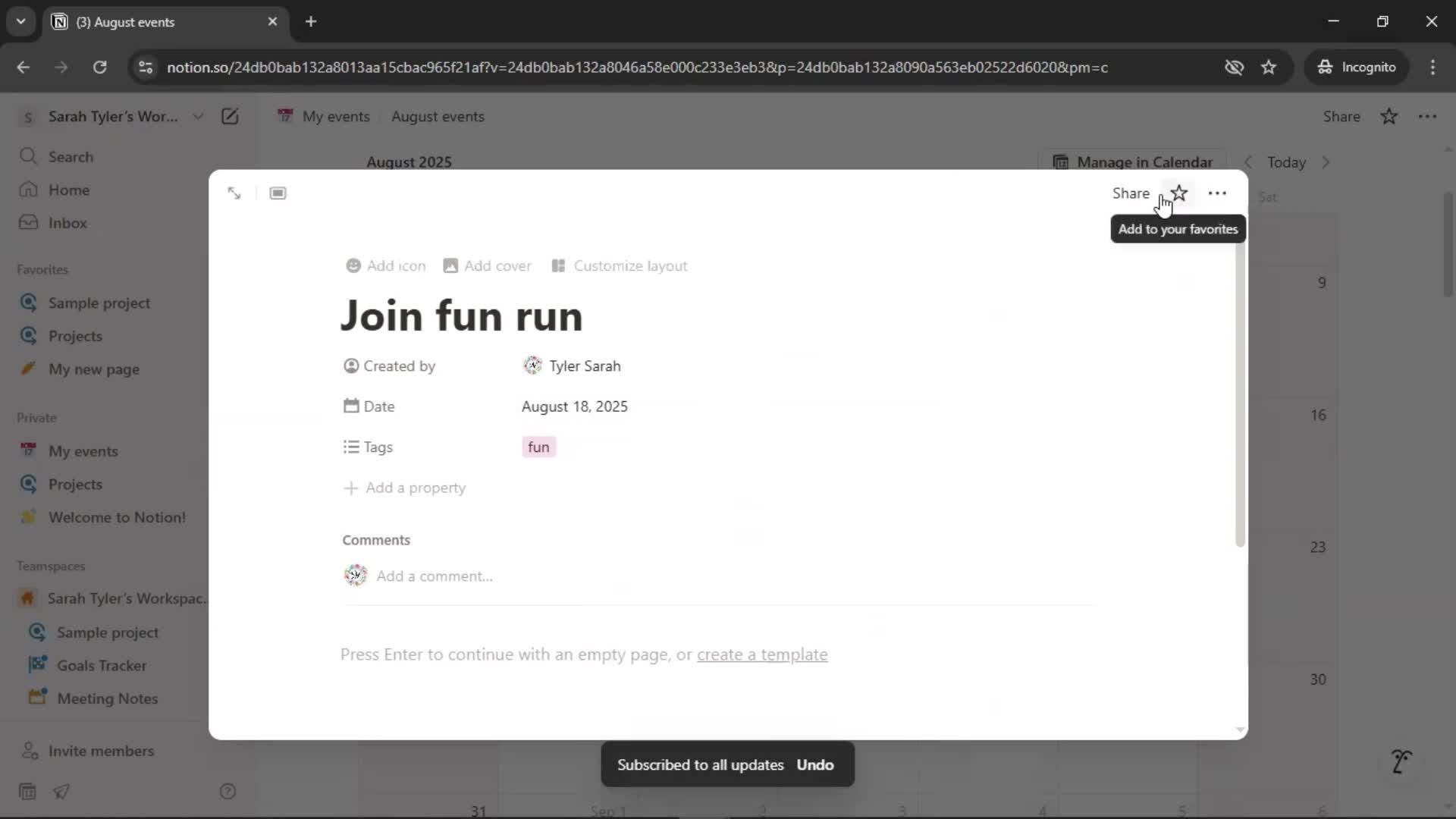Viewport: 1456px width, 819px height.
Task: Open the Created by property label
Action: click(x=390, y=366)
